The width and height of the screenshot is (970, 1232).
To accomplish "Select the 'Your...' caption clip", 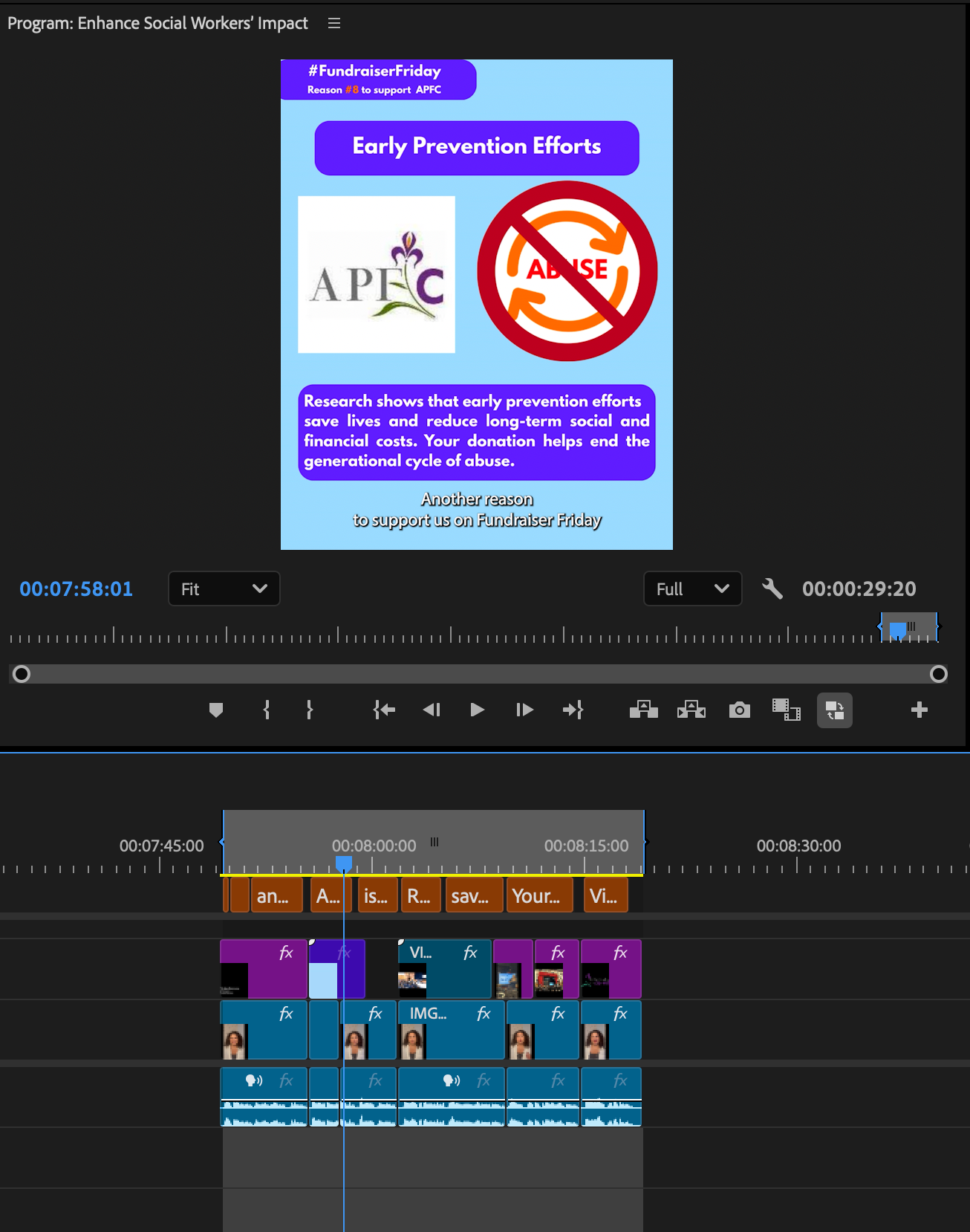I will 539,895.
